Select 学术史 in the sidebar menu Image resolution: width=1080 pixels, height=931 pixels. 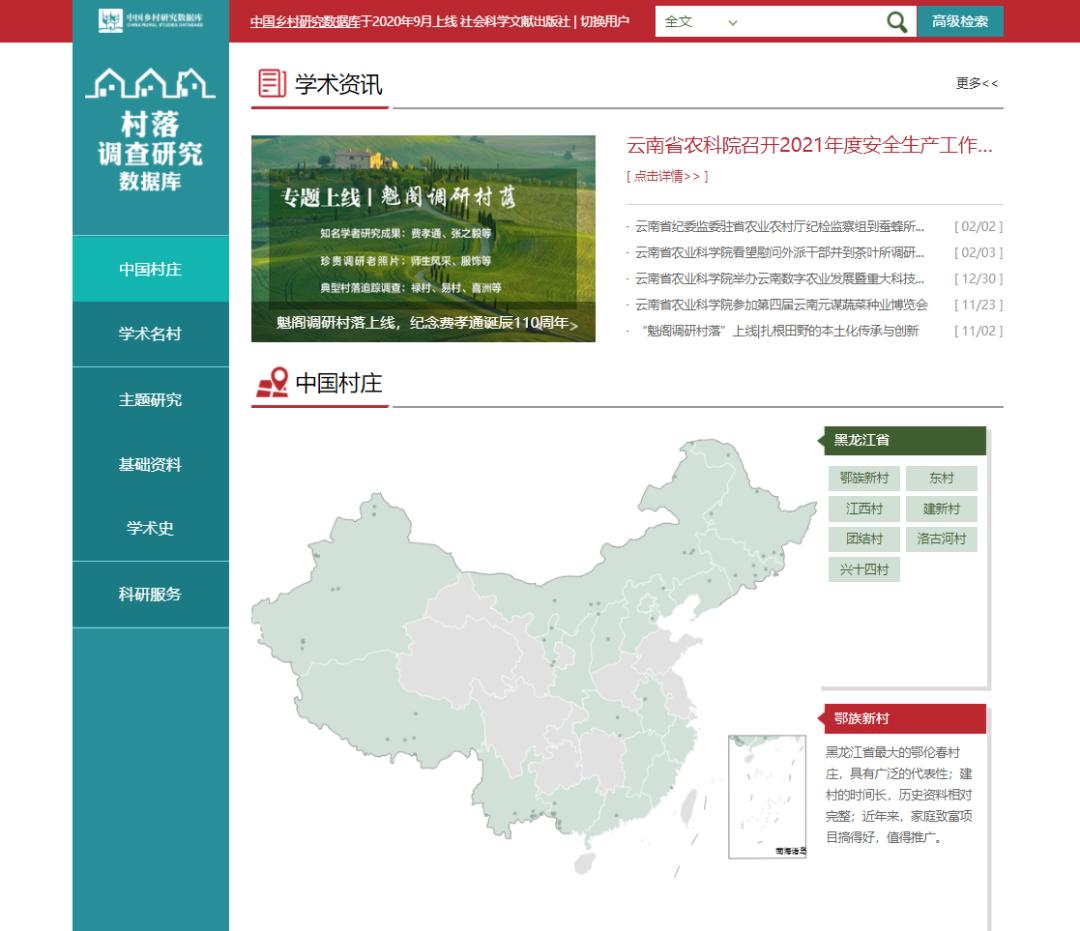150,528
